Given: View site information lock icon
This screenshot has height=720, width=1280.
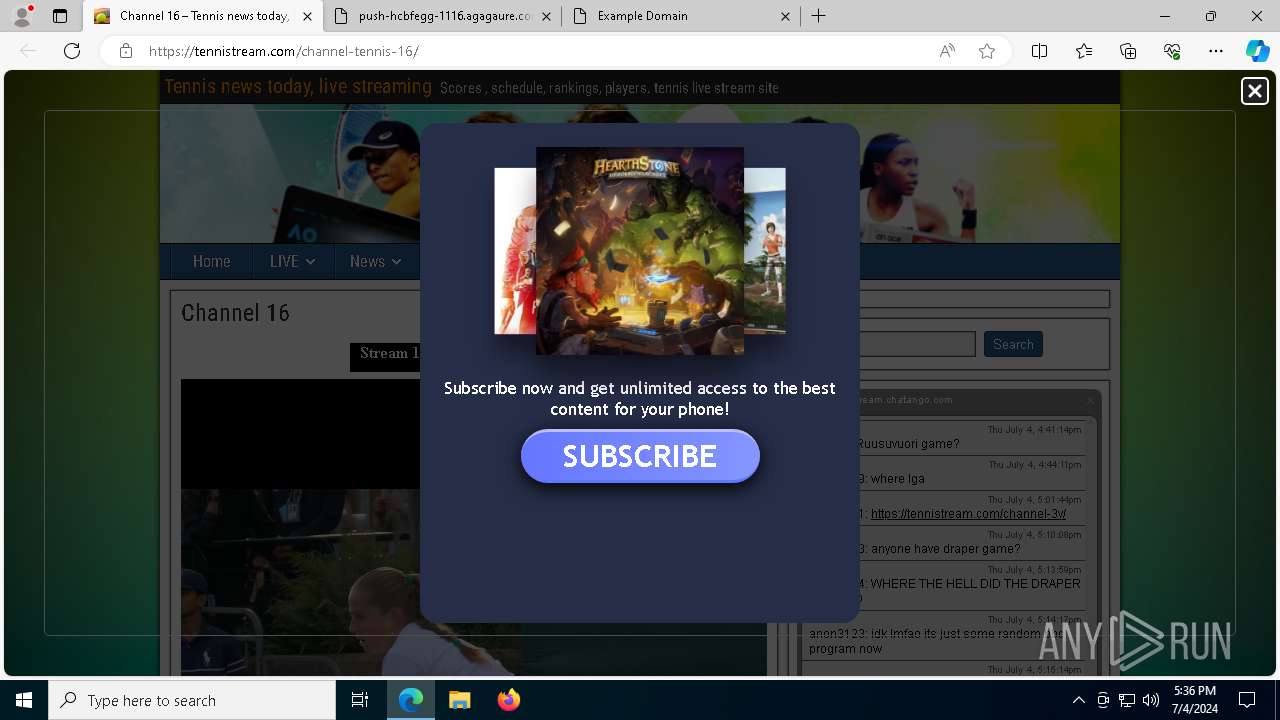Looking at the screenshot, I should (x=126, y=51).
